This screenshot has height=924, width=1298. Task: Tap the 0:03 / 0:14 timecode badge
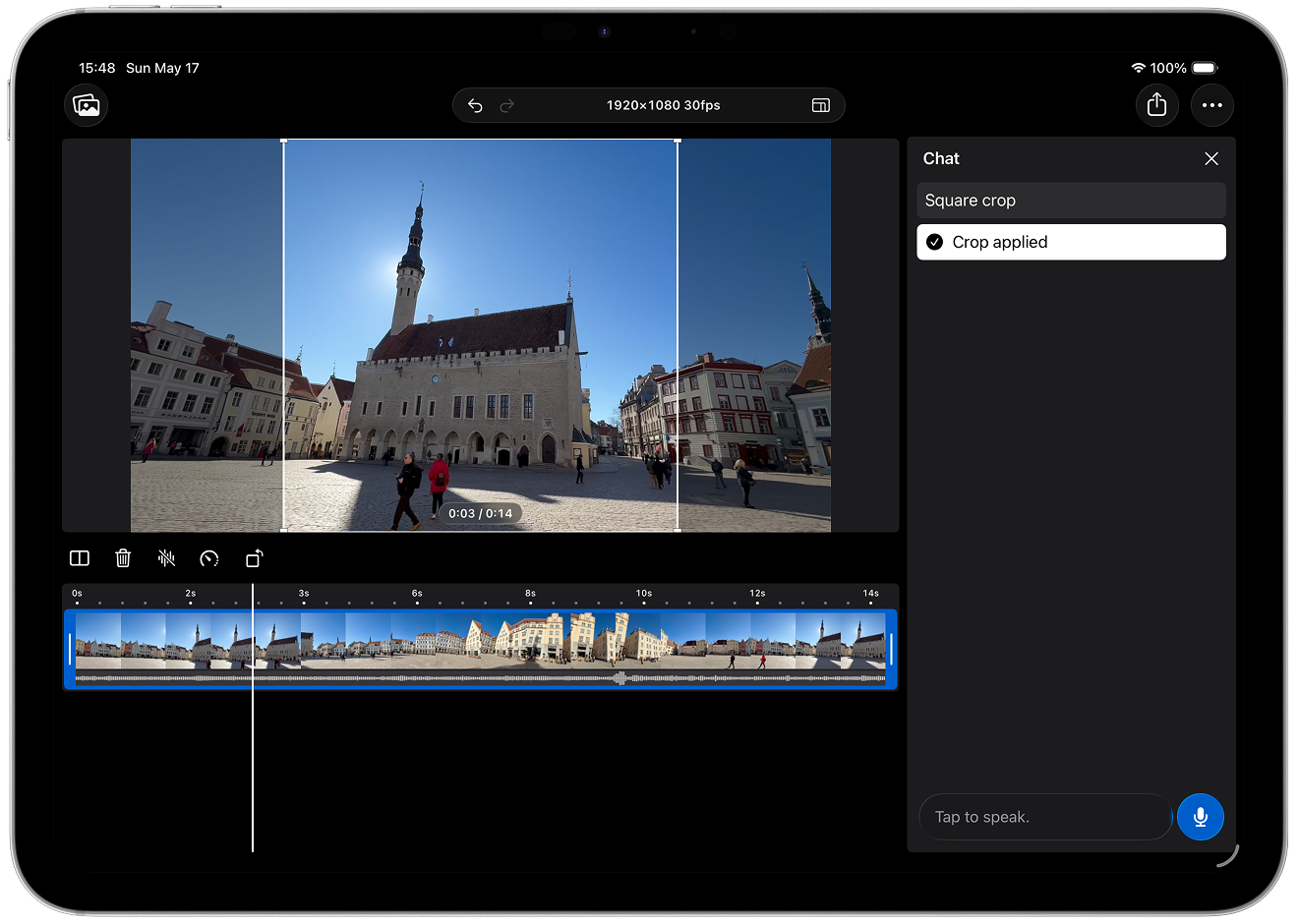[481, 513]
